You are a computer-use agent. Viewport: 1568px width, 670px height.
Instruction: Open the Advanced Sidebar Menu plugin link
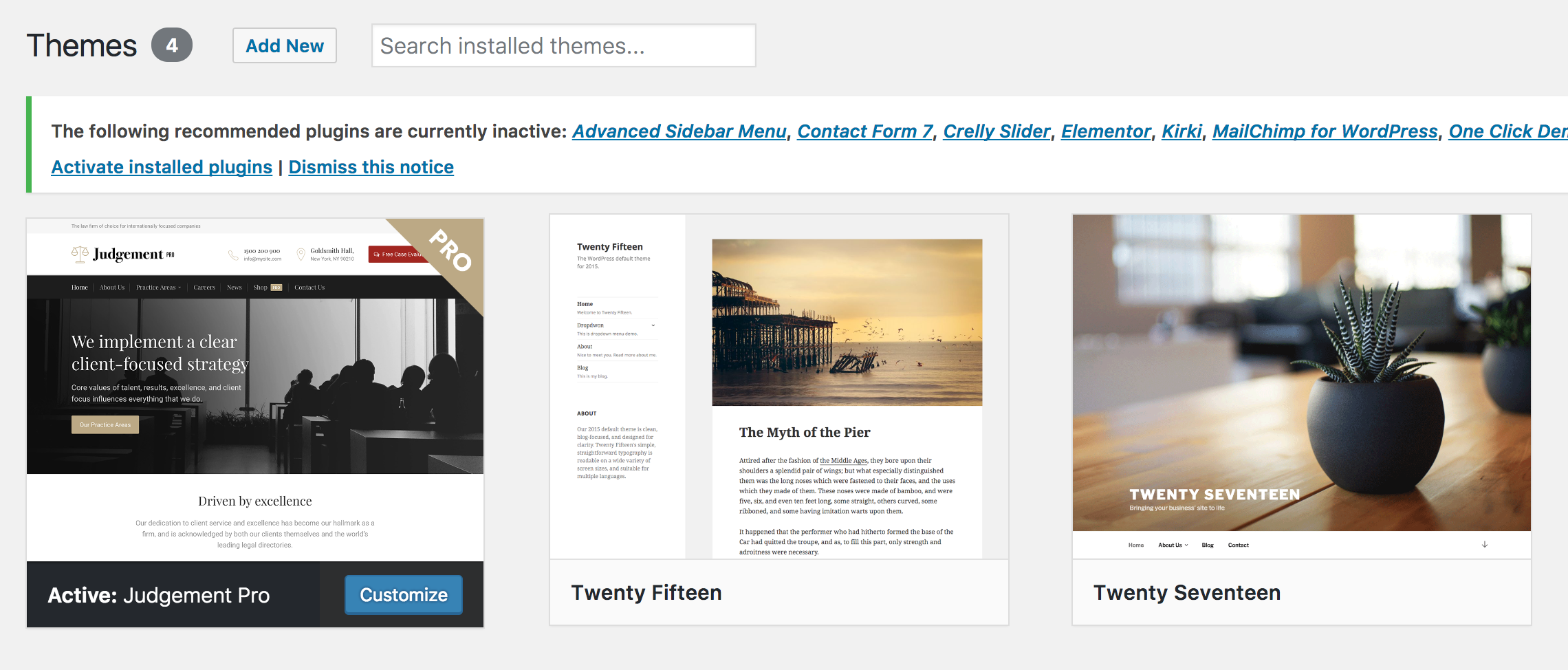(679, 131)
